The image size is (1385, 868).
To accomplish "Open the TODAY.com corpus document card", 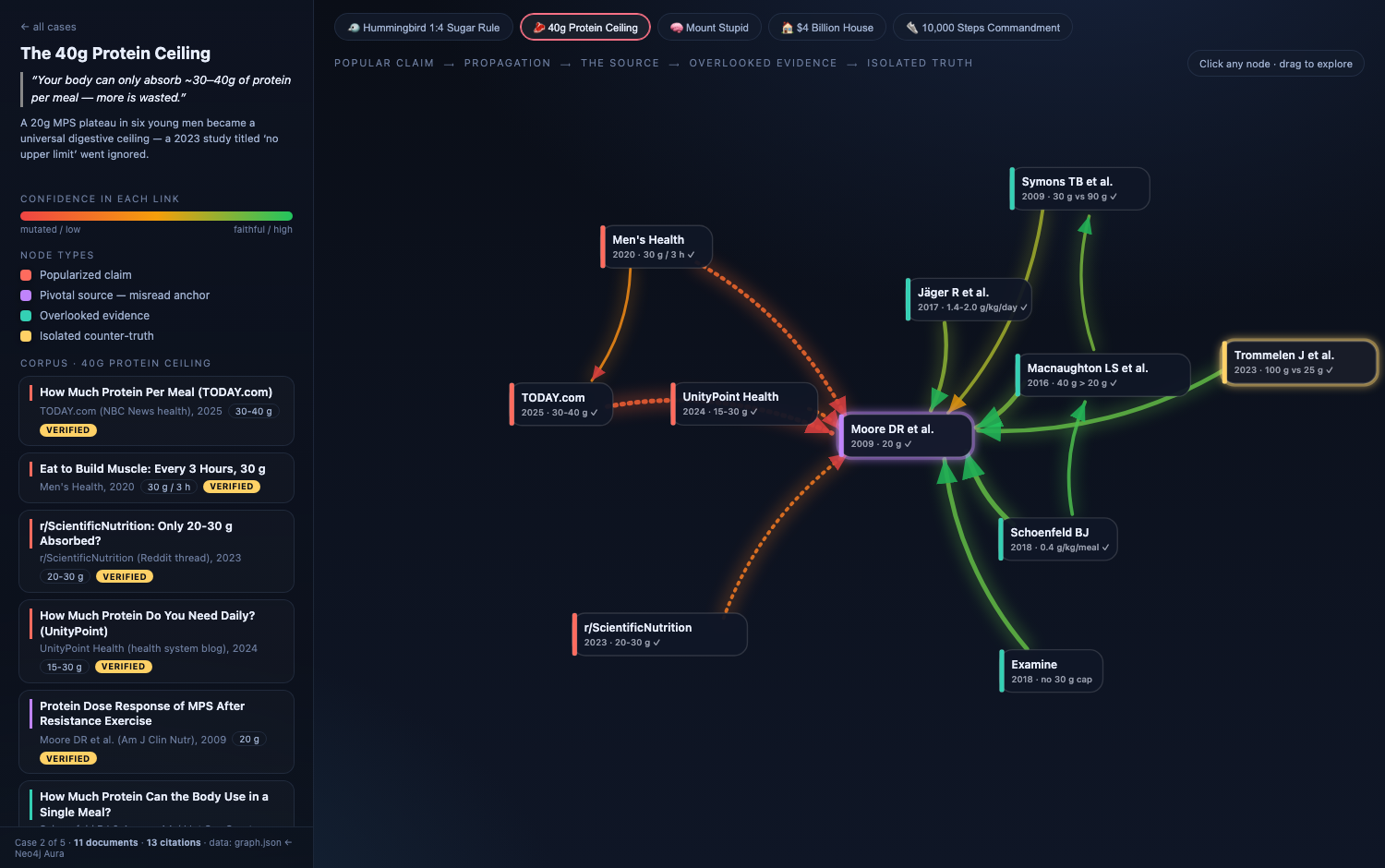I will (156, 411).
